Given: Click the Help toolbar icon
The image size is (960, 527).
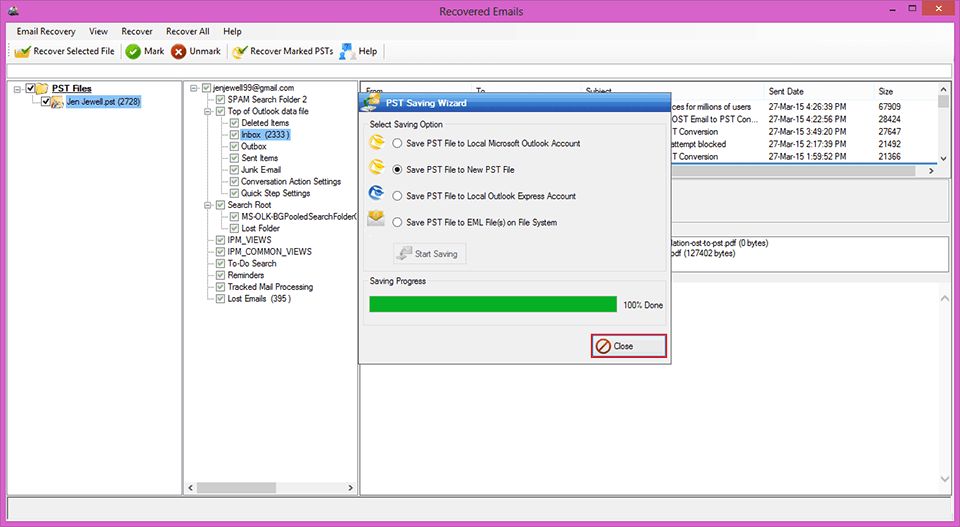Looking at the screenshot, I should point(347,51).
